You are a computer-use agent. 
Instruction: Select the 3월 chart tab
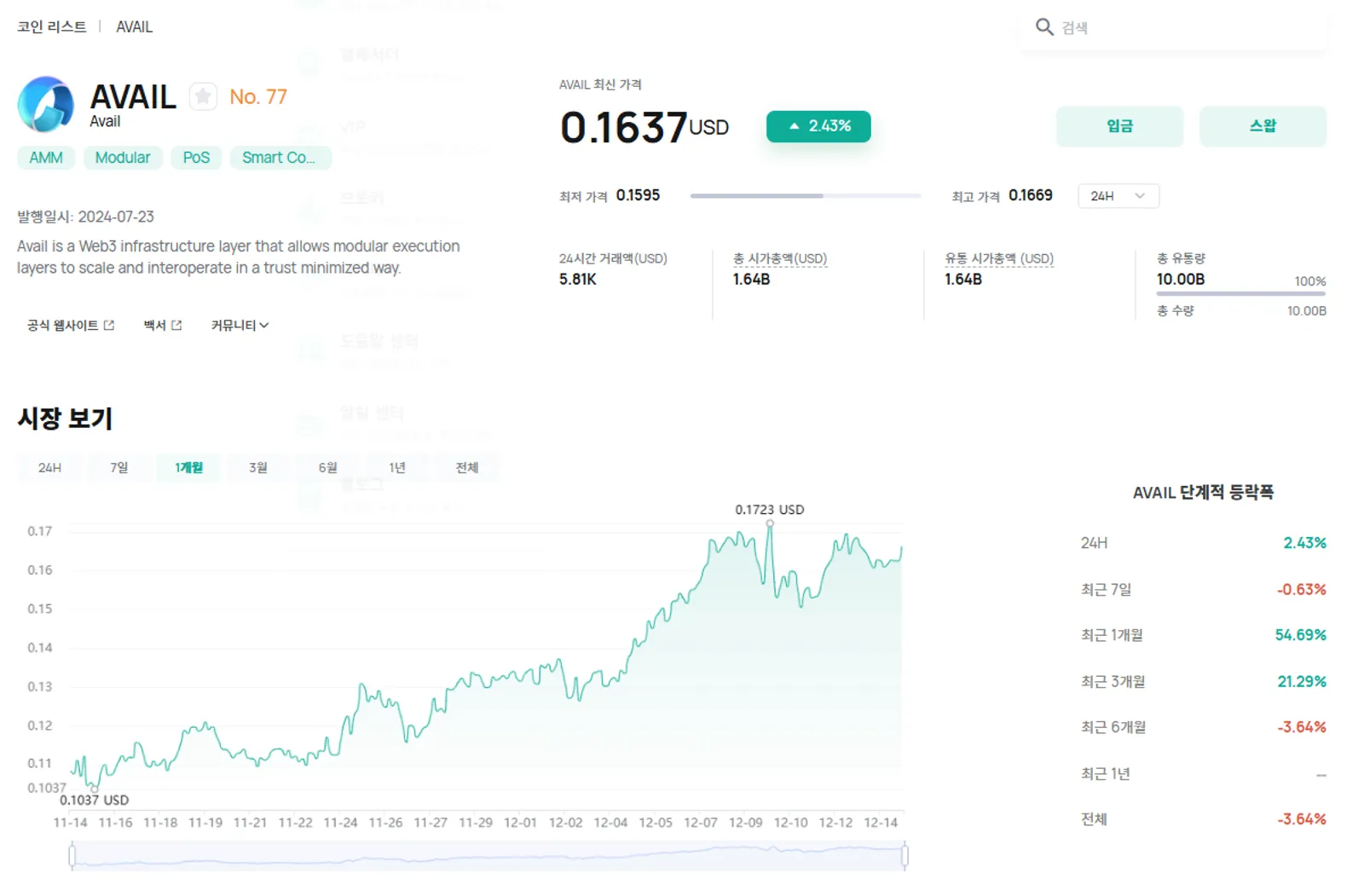point(258,467)
